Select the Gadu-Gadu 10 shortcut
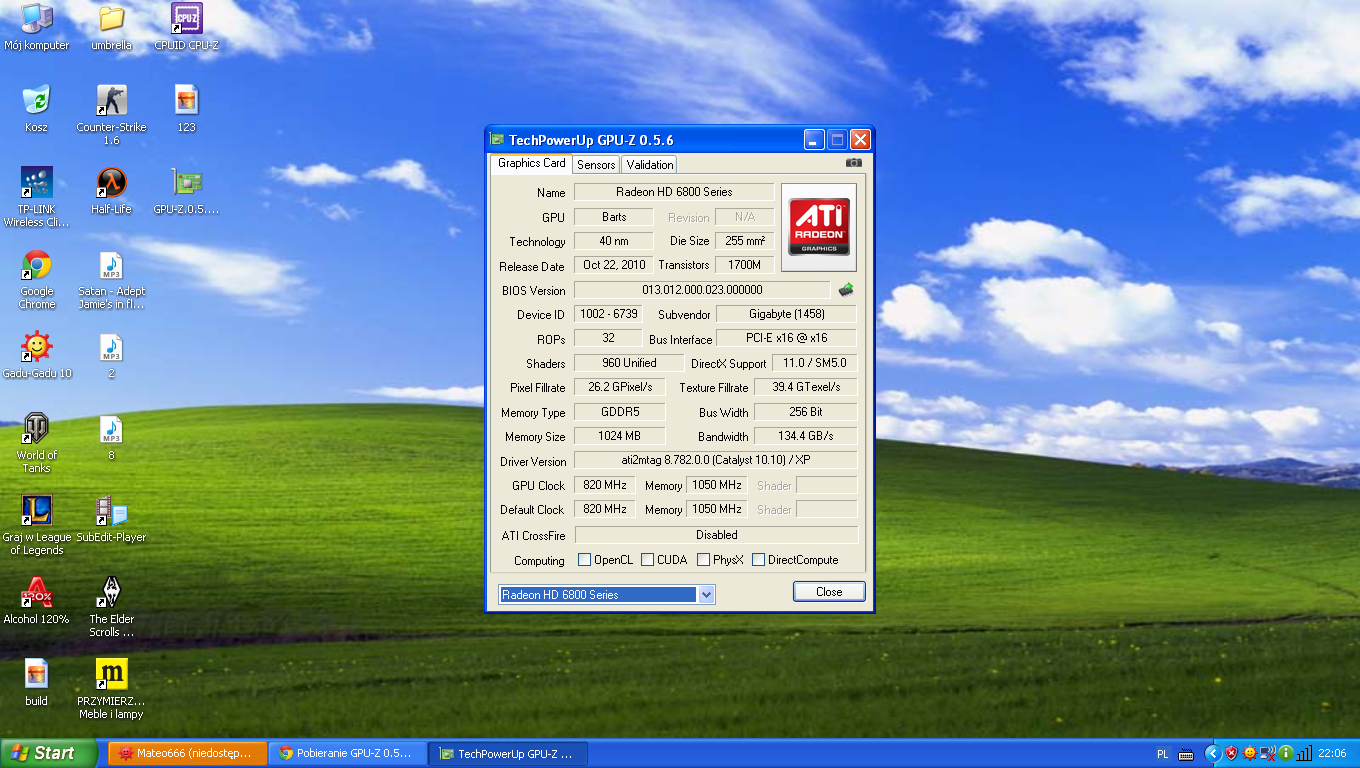 (37, 356)
